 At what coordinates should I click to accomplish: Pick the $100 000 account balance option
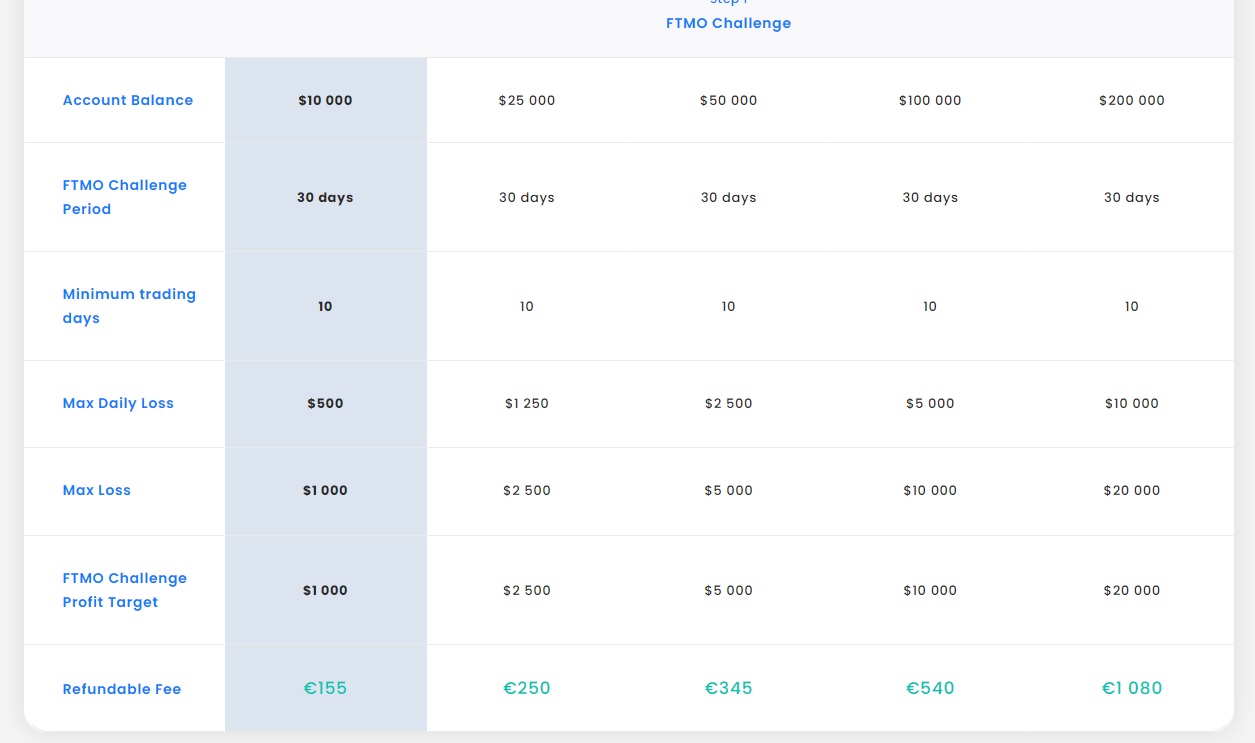pyautogui.click(x=930, y=100)
